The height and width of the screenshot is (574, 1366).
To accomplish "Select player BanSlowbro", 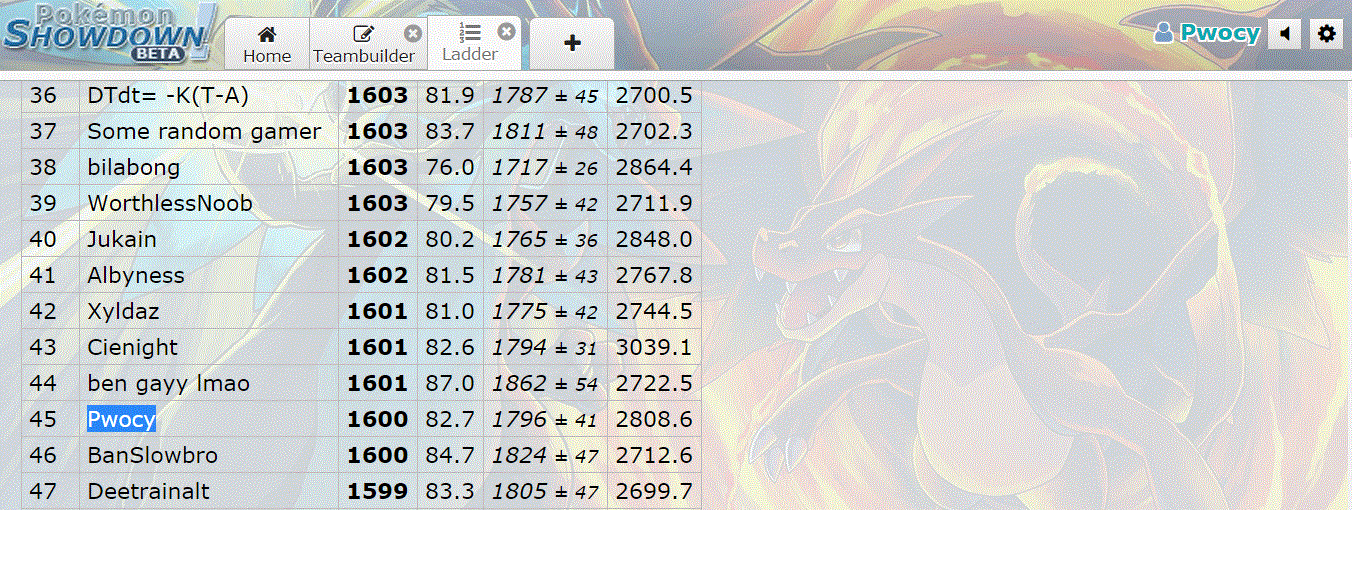I will tap(152, 456).
